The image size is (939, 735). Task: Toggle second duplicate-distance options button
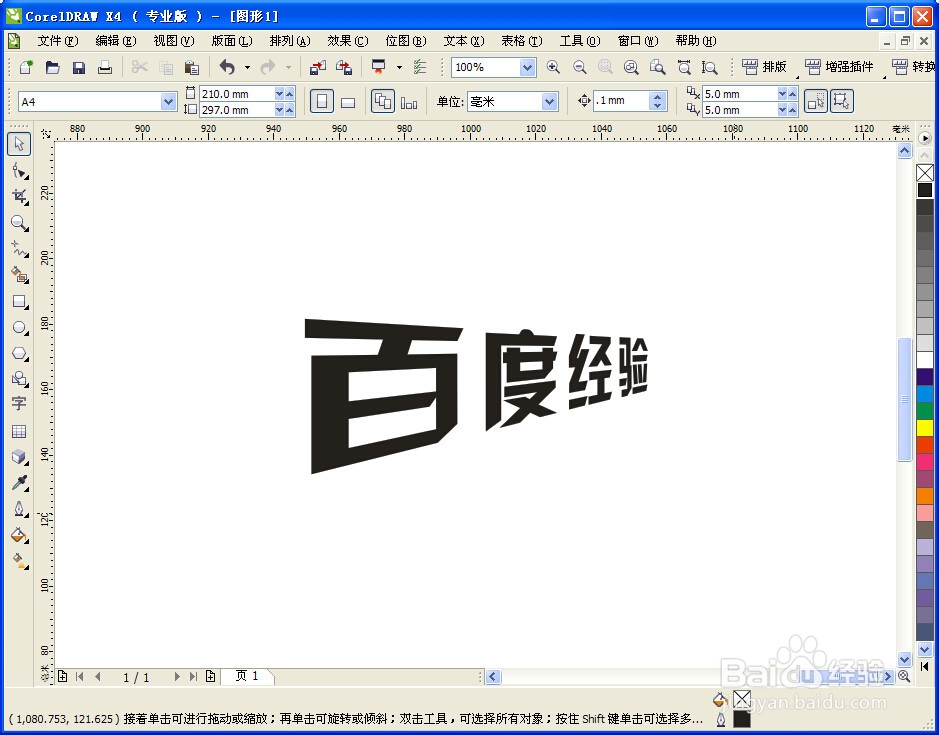tap(841, 101)
